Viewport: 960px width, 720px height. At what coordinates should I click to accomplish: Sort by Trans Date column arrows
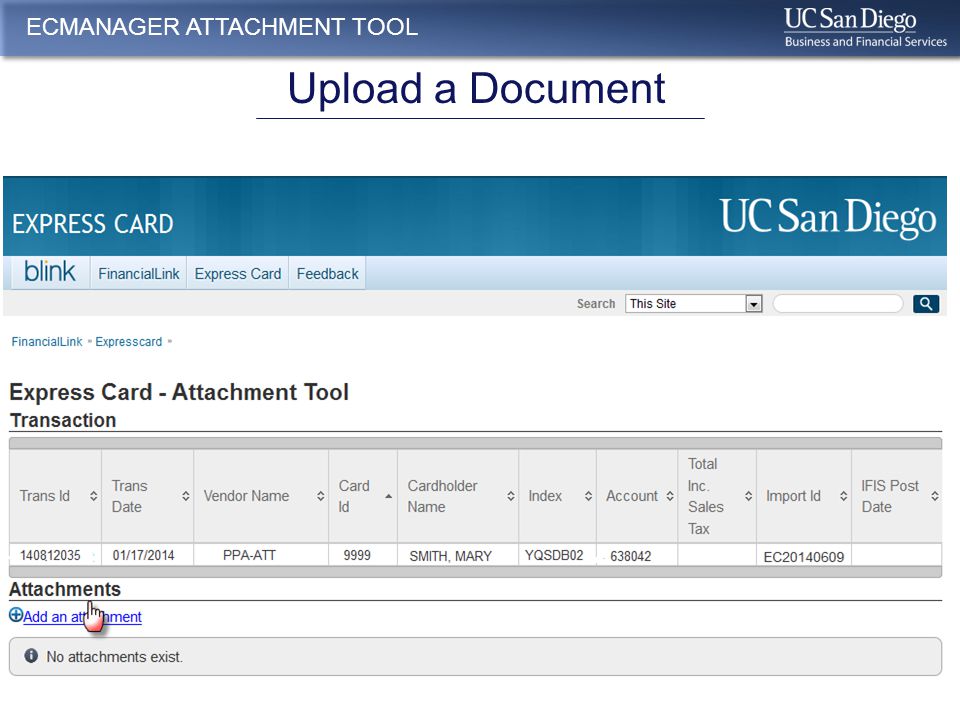[186, 496]
